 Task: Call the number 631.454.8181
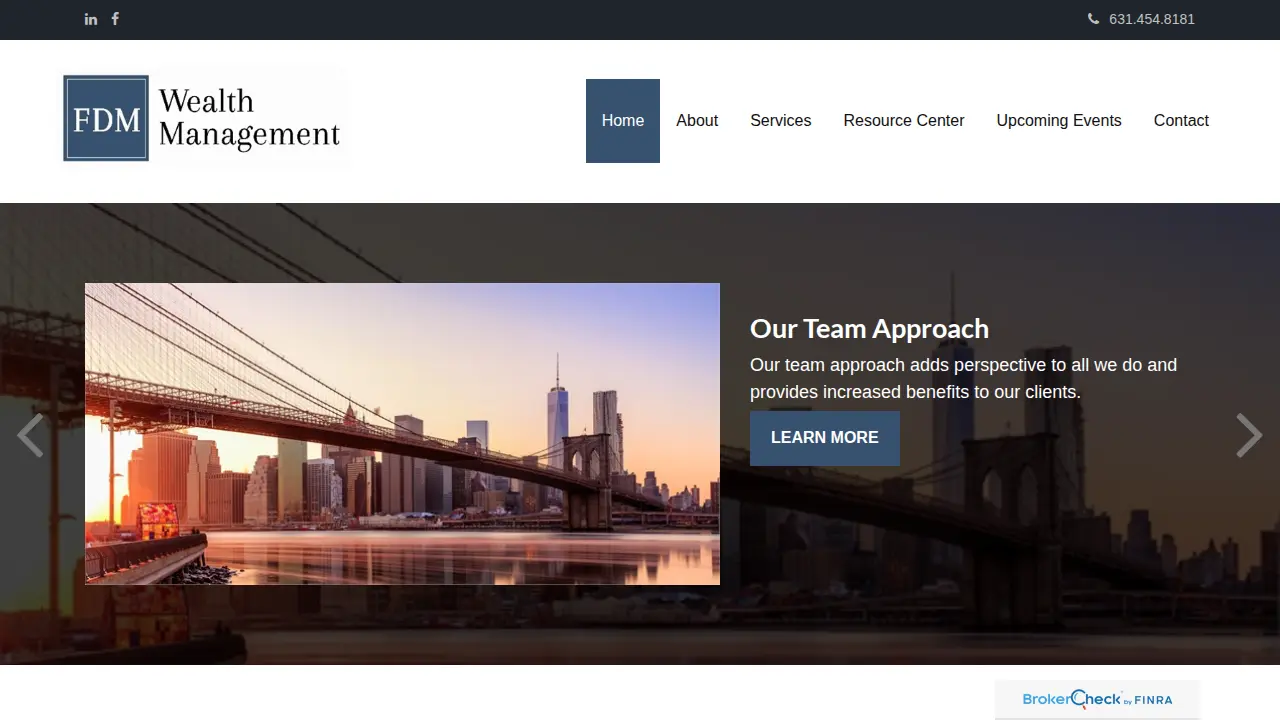click(1152, 19)
